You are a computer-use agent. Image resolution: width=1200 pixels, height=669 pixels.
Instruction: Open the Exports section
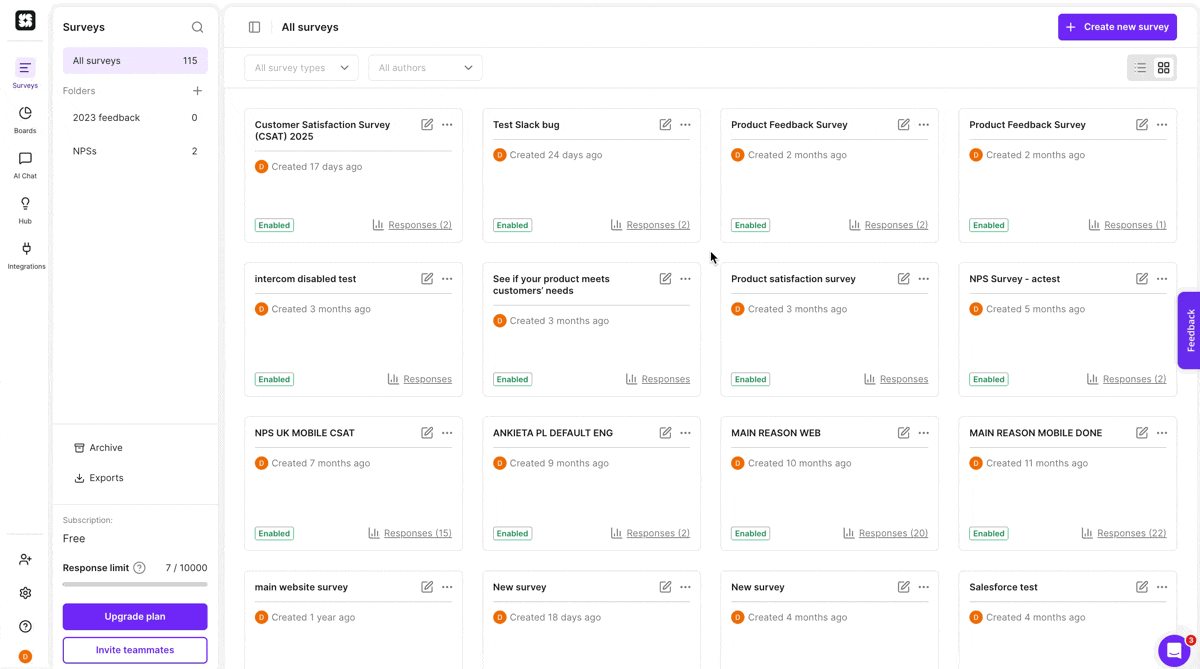98,477
